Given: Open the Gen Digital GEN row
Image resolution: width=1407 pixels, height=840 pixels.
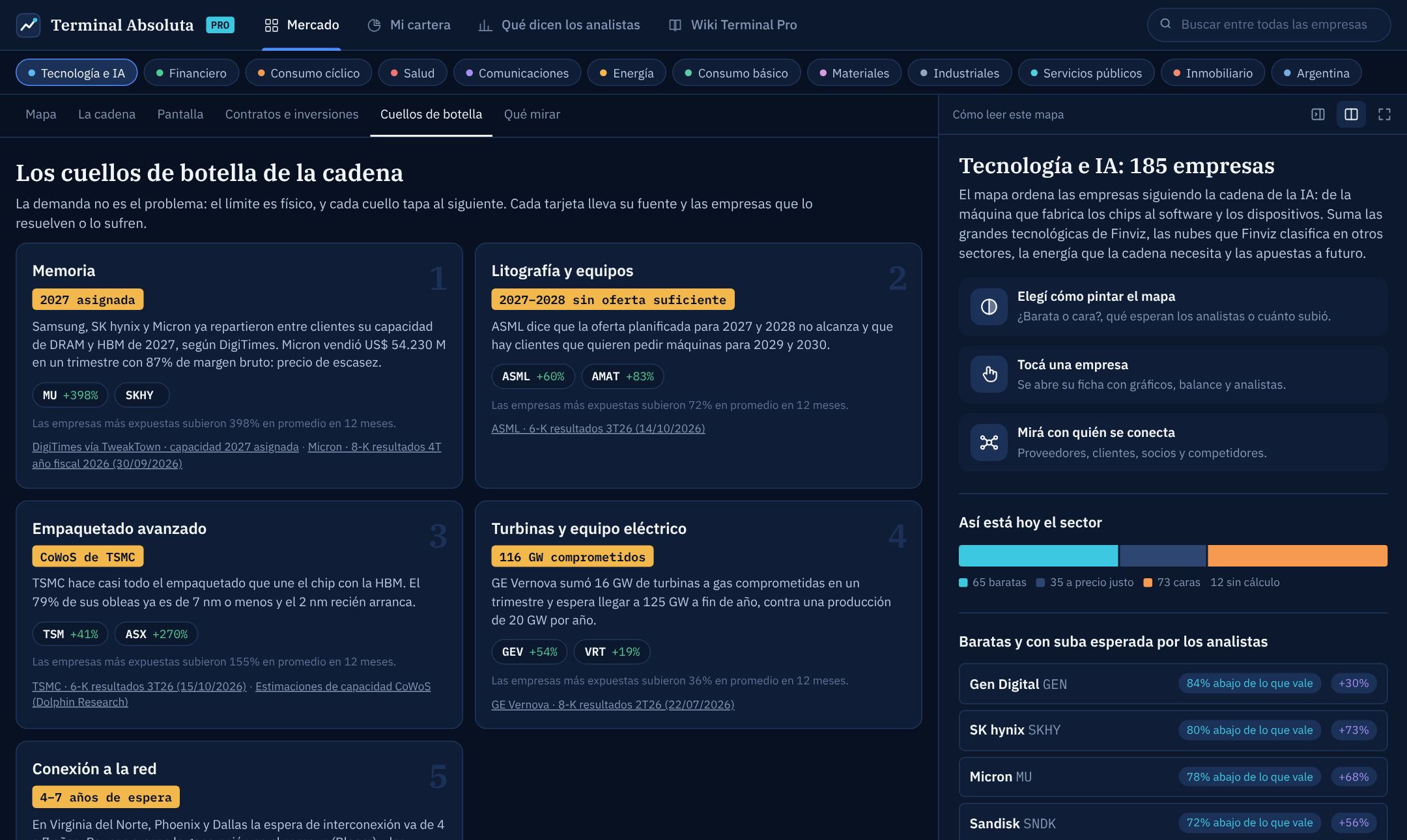Looking at the screenshot, I should coord(1172,684).
